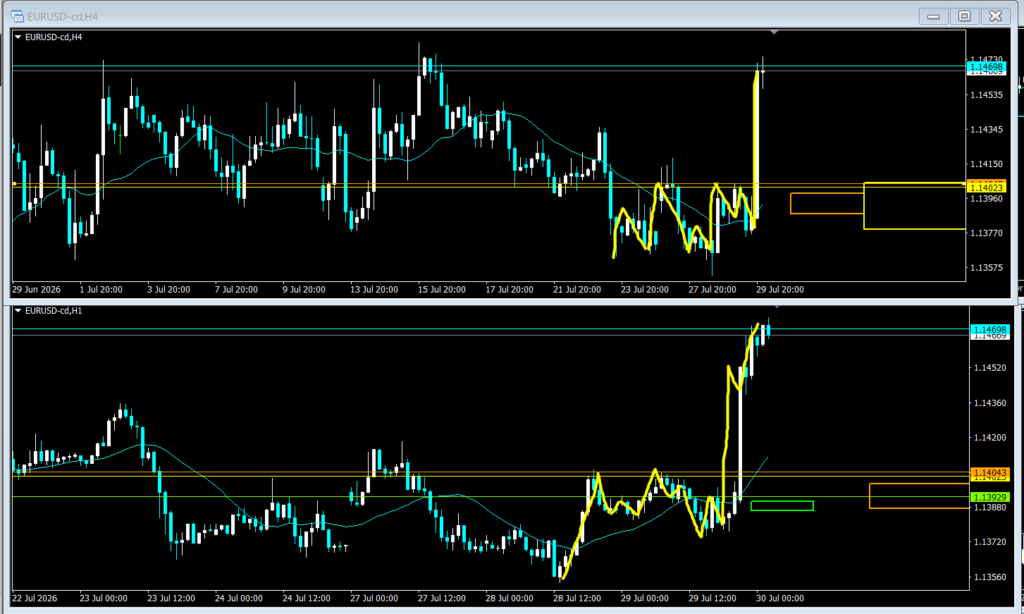Click the 29 Jul 20:00 time label
The image size is (1024, 614).
pyautogui.click(x=780, y=289)
